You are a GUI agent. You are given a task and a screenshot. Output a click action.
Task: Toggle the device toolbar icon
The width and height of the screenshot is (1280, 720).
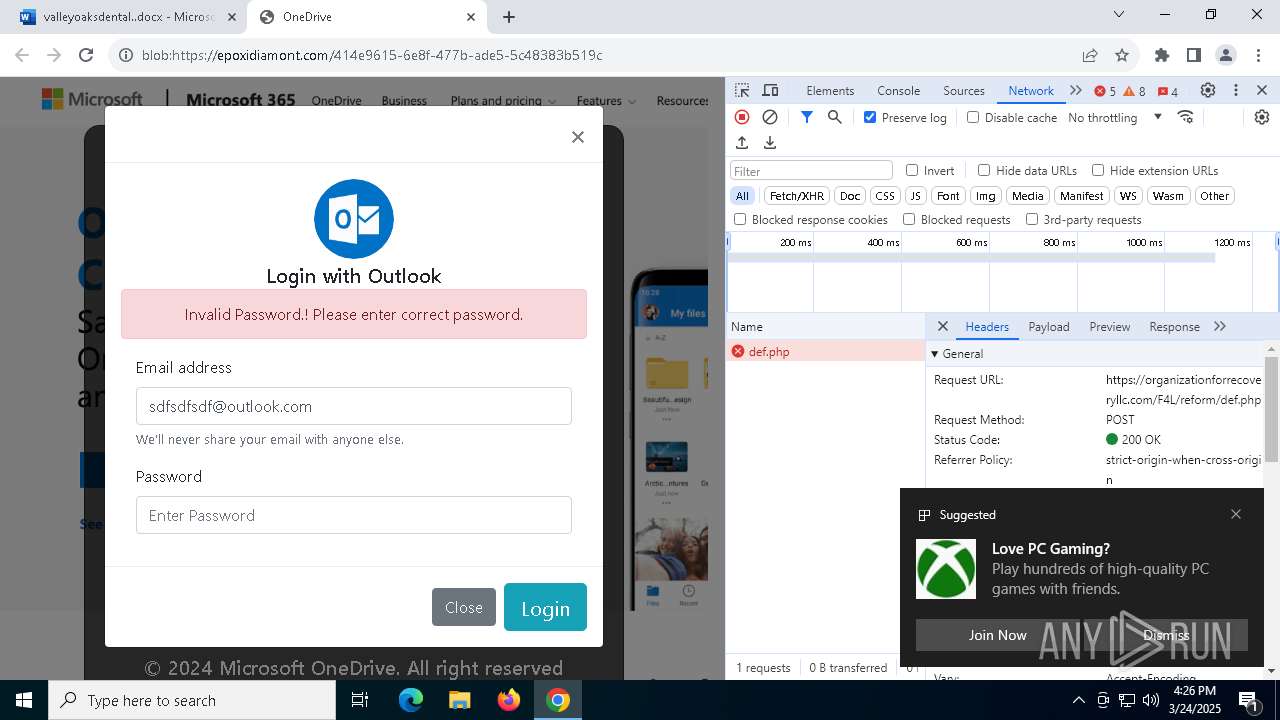click(x=770, y=90)
